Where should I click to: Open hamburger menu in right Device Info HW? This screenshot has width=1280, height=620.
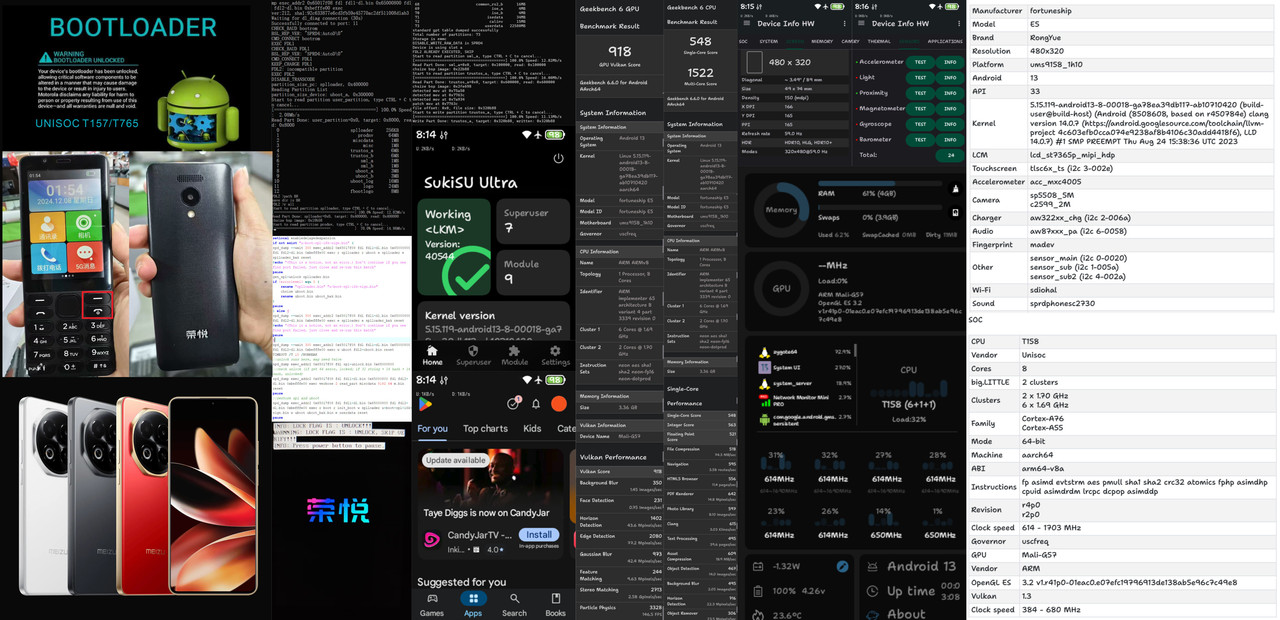[860, 23]
